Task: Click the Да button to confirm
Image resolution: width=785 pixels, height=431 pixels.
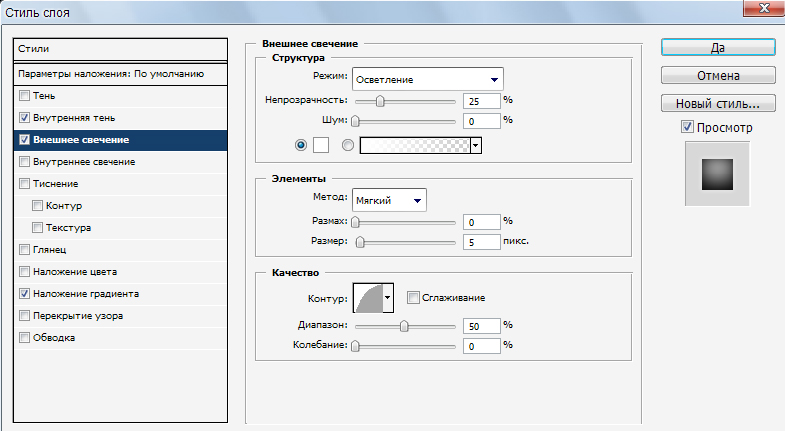Action: point(717,47)
